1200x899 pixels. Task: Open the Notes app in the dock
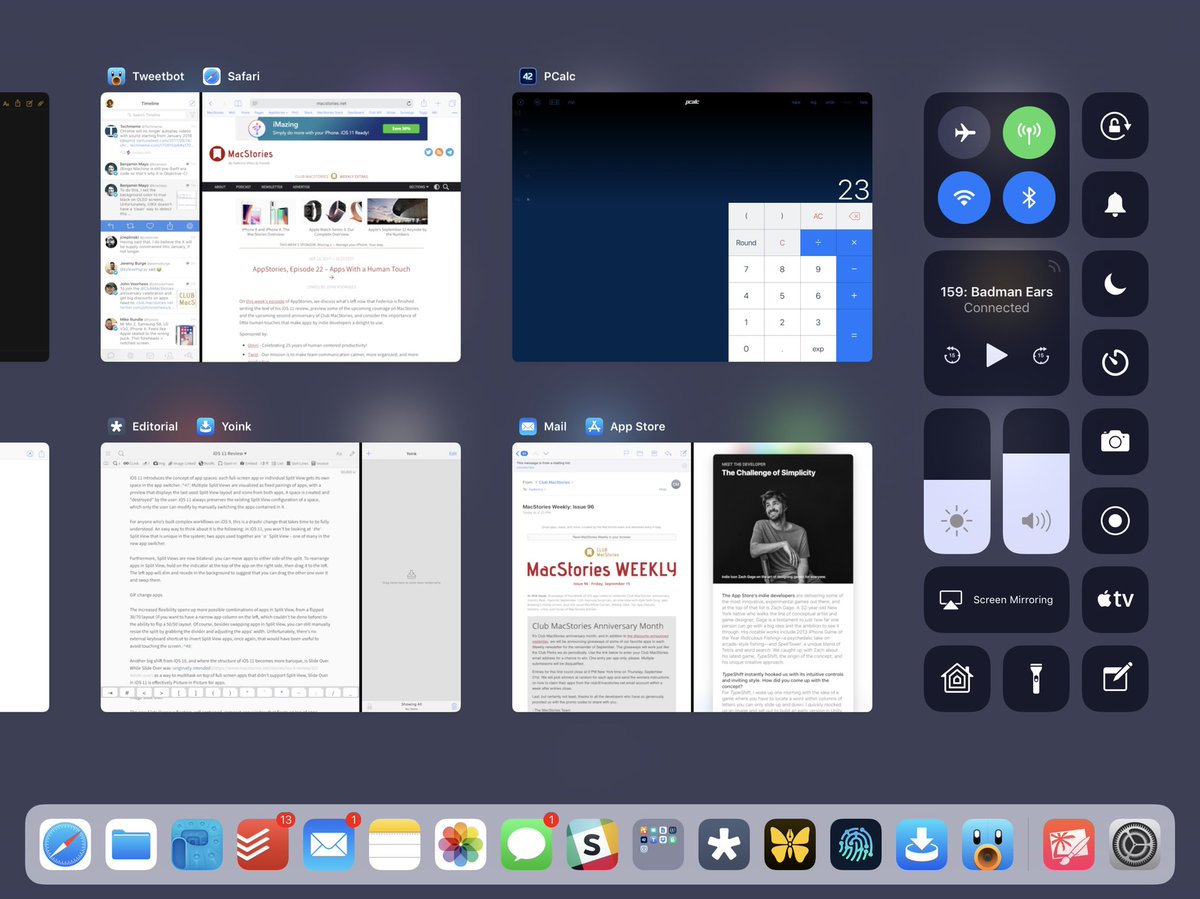[395, 845]
